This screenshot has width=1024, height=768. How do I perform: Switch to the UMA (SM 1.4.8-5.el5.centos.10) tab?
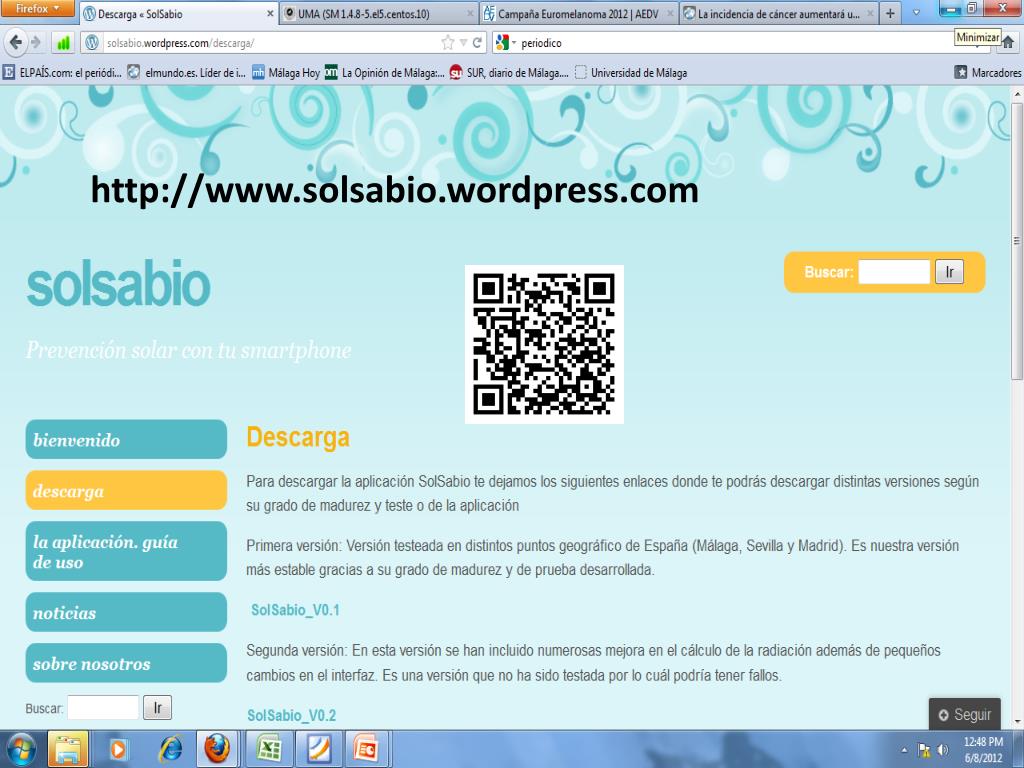point(379,14)
